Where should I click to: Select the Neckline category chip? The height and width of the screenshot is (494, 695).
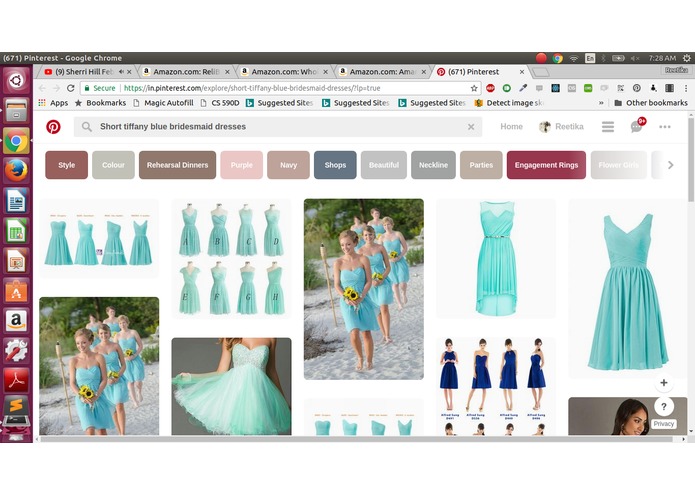[433, 165]
